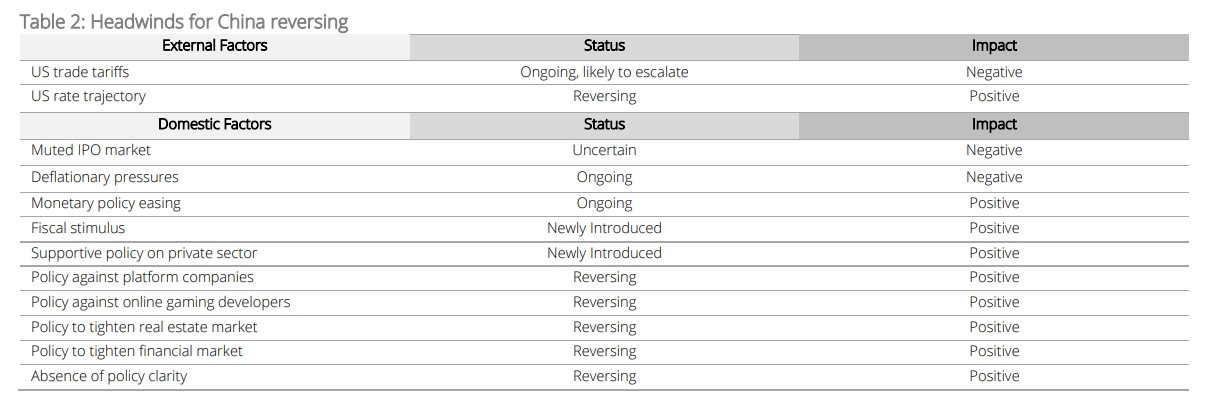1211x403 pixels.
Task: Click the 'Absence of policy clarity' label
Action: tap(109, 376)
